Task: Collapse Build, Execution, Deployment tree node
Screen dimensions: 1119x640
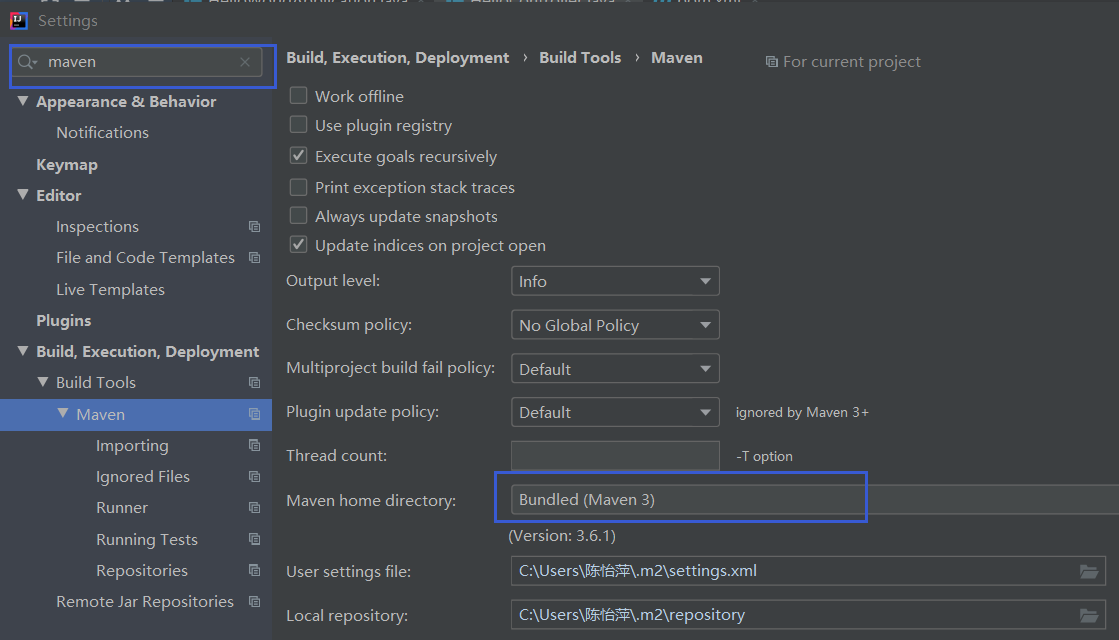Action: click(23, 351)
